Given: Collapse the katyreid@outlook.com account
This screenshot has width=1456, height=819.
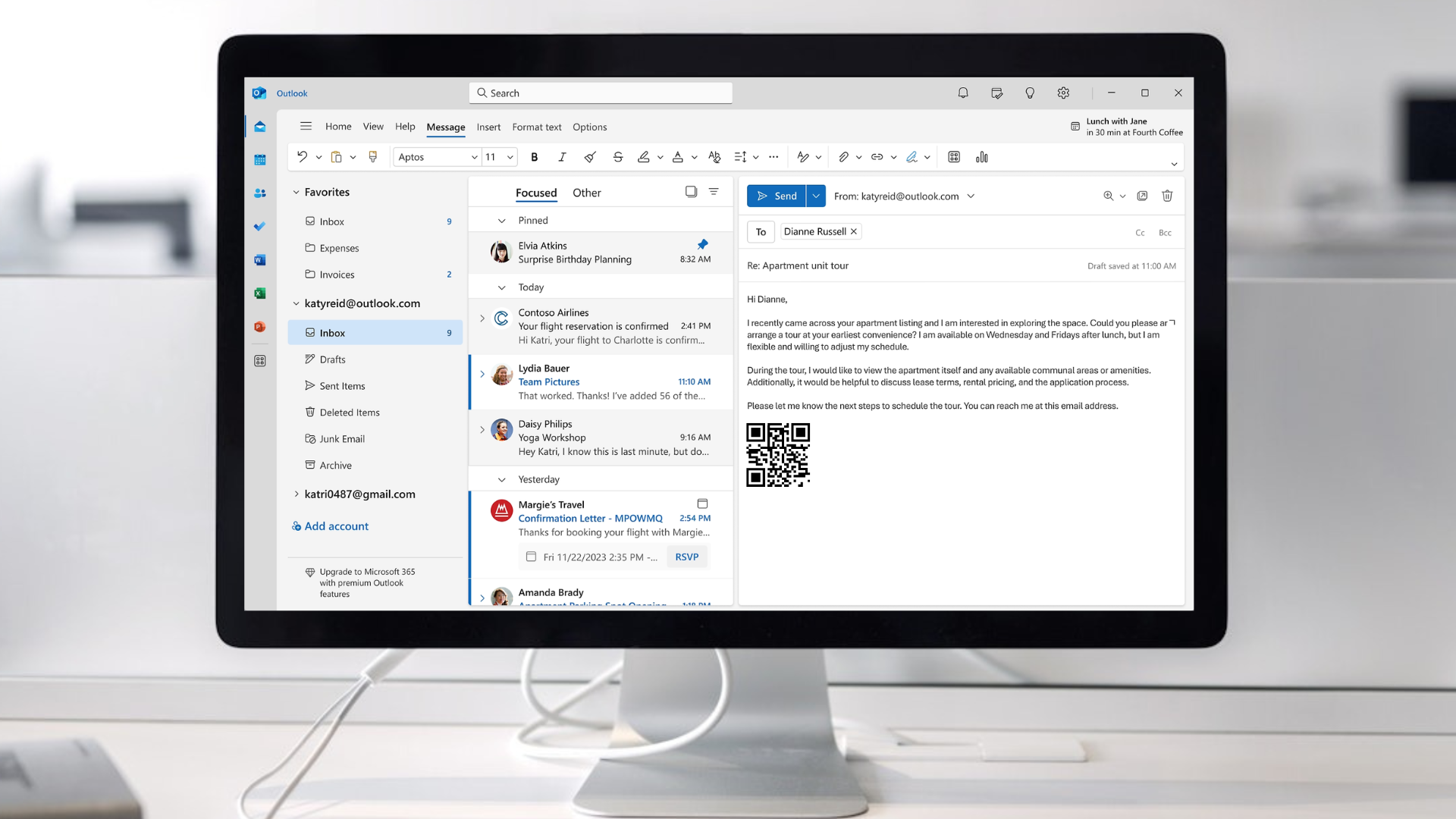Looking at the screenshot, I should 296,303.
